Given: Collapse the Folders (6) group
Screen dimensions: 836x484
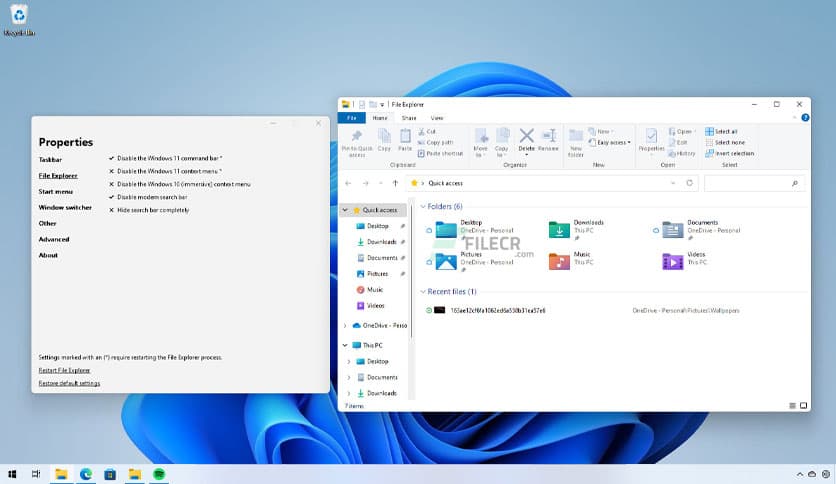Looking at the screenshot, I should [423, 206].
